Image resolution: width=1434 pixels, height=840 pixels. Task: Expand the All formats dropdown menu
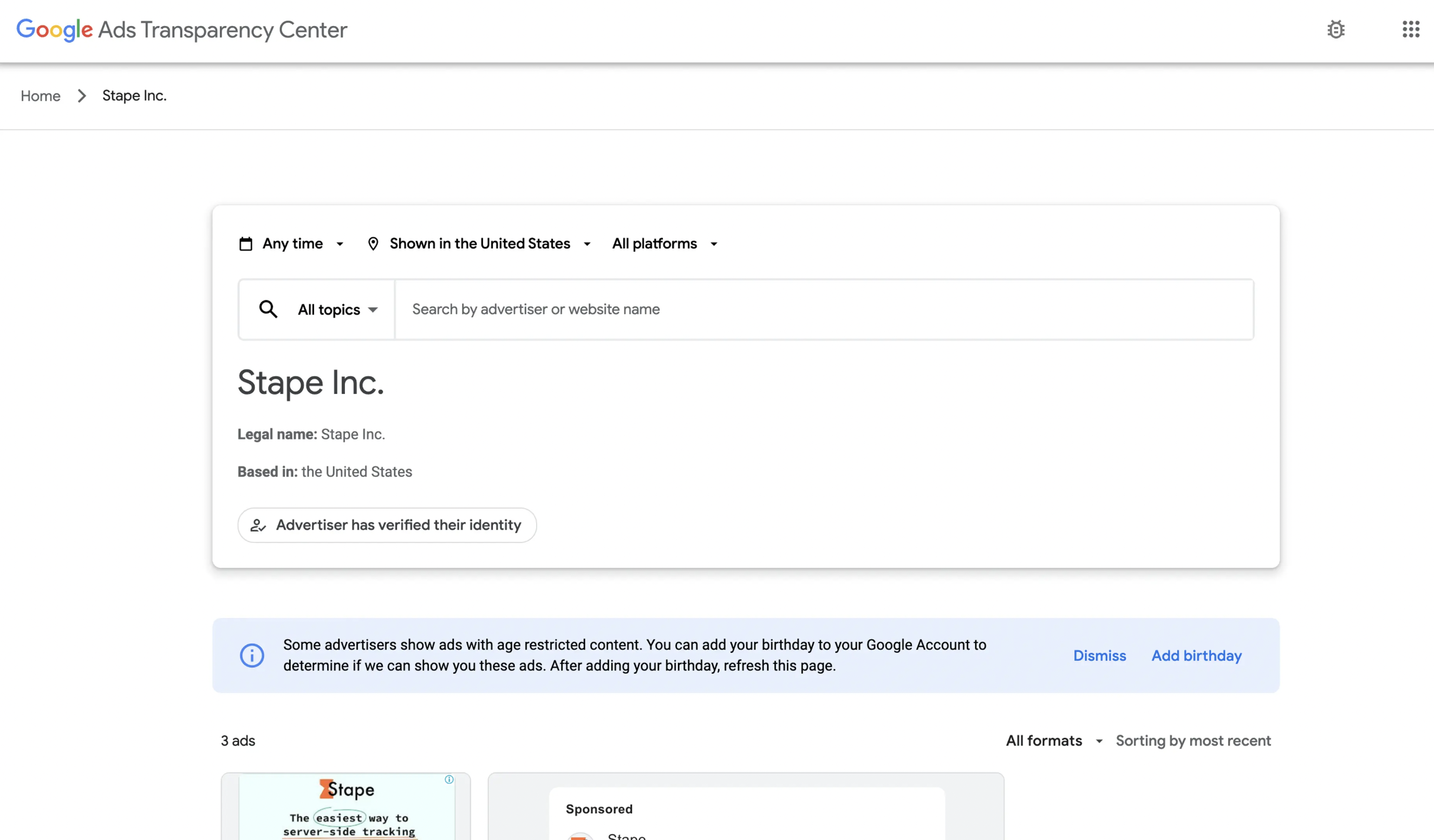(x=1055, y=740)
